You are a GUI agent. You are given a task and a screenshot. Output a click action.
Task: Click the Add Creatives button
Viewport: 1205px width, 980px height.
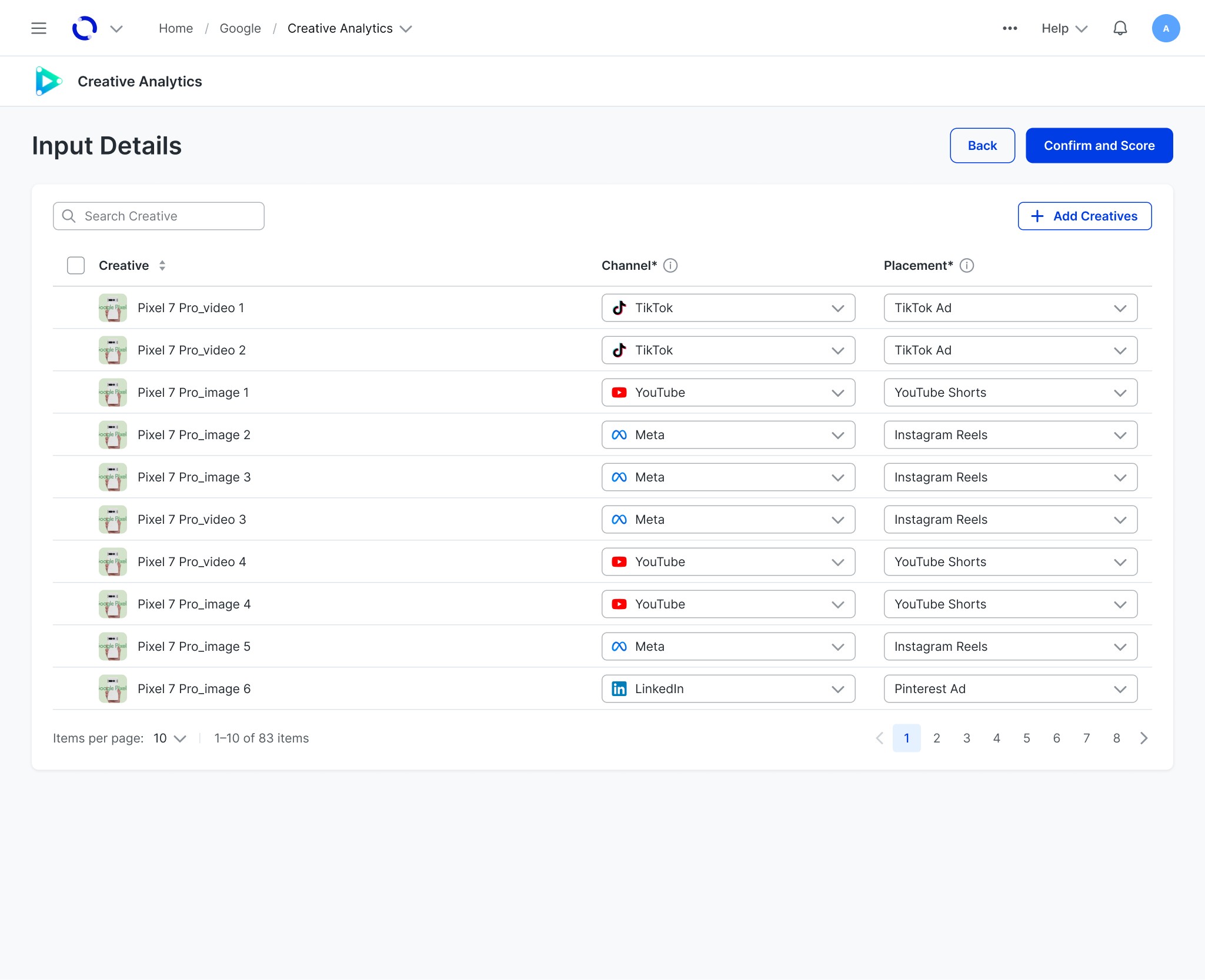coord(1084,216)
